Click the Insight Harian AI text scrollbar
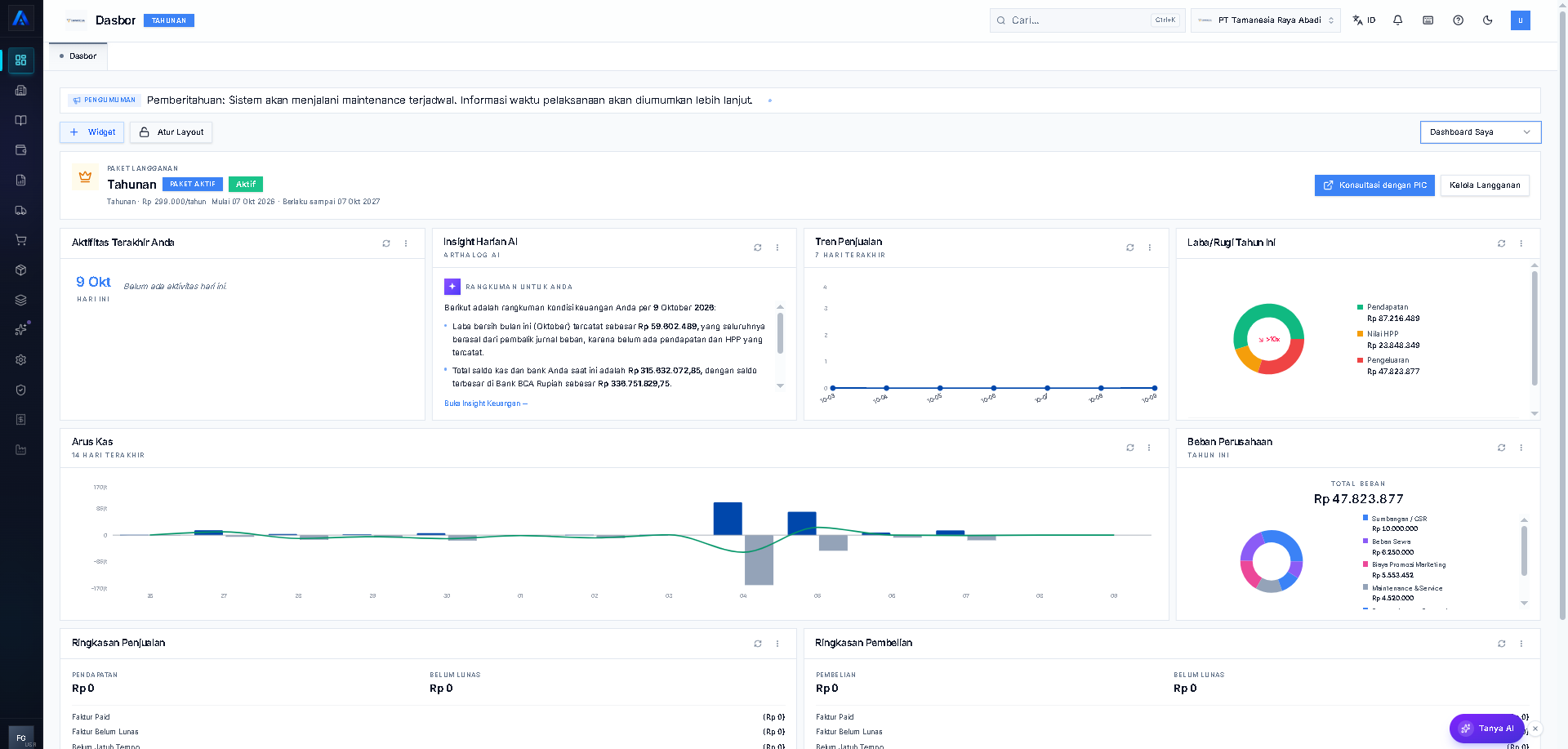The height and width of the screenshot is (749, 1568). [780, 335]
